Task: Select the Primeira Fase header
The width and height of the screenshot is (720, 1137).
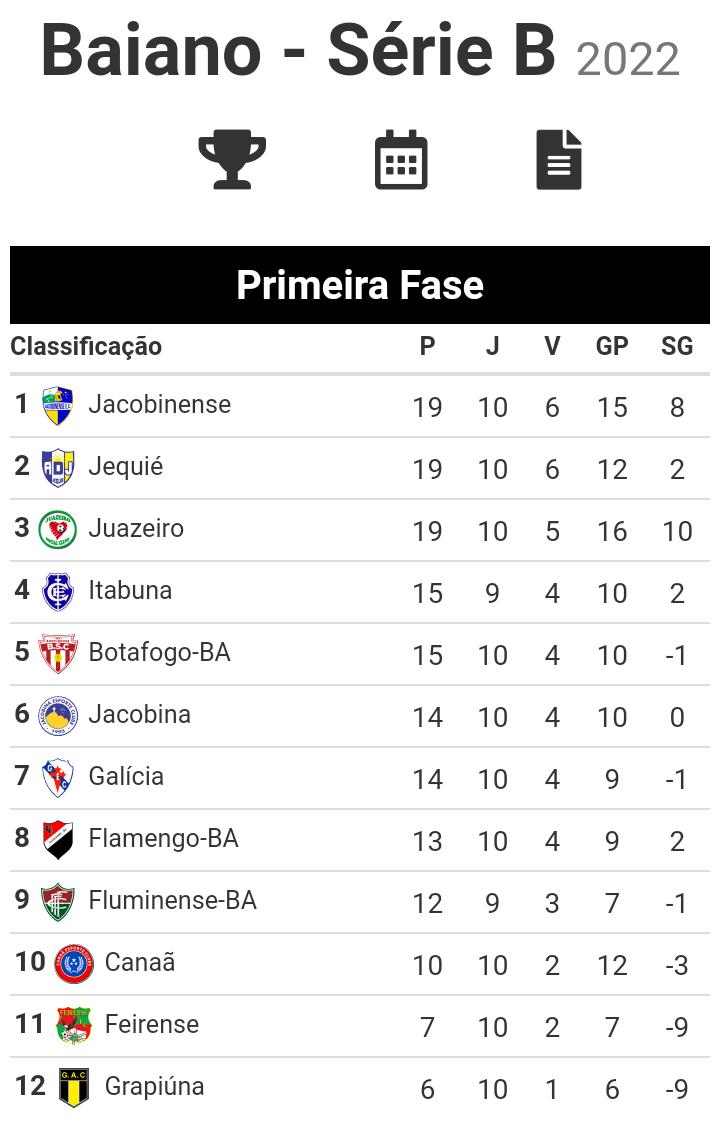Action: (360, 285)
